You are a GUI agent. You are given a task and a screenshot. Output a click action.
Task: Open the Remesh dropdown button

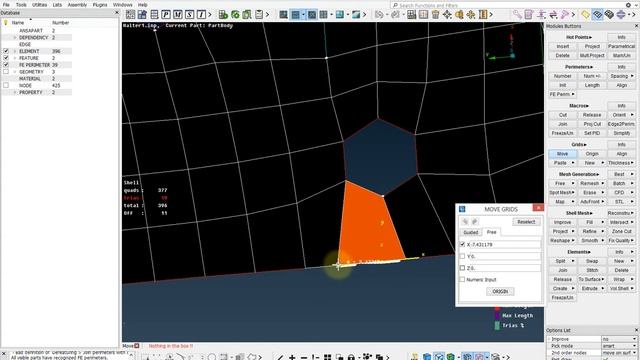pyautogui.click(x=592, y=183)
